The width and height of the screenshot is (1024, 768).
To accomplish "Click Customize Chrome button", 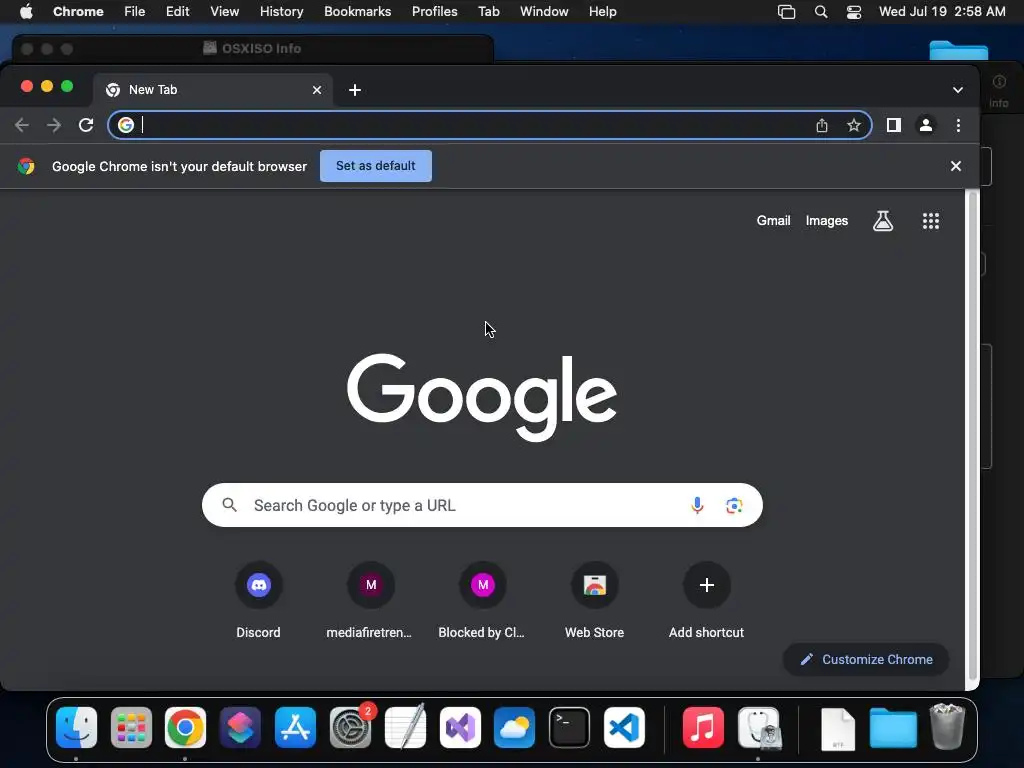I will pos(866,660).
